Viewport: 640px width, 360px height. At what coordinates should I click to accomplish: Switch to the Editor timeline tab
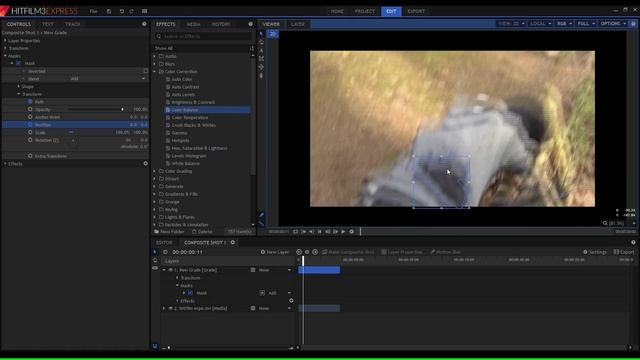(x=164, y=242)
